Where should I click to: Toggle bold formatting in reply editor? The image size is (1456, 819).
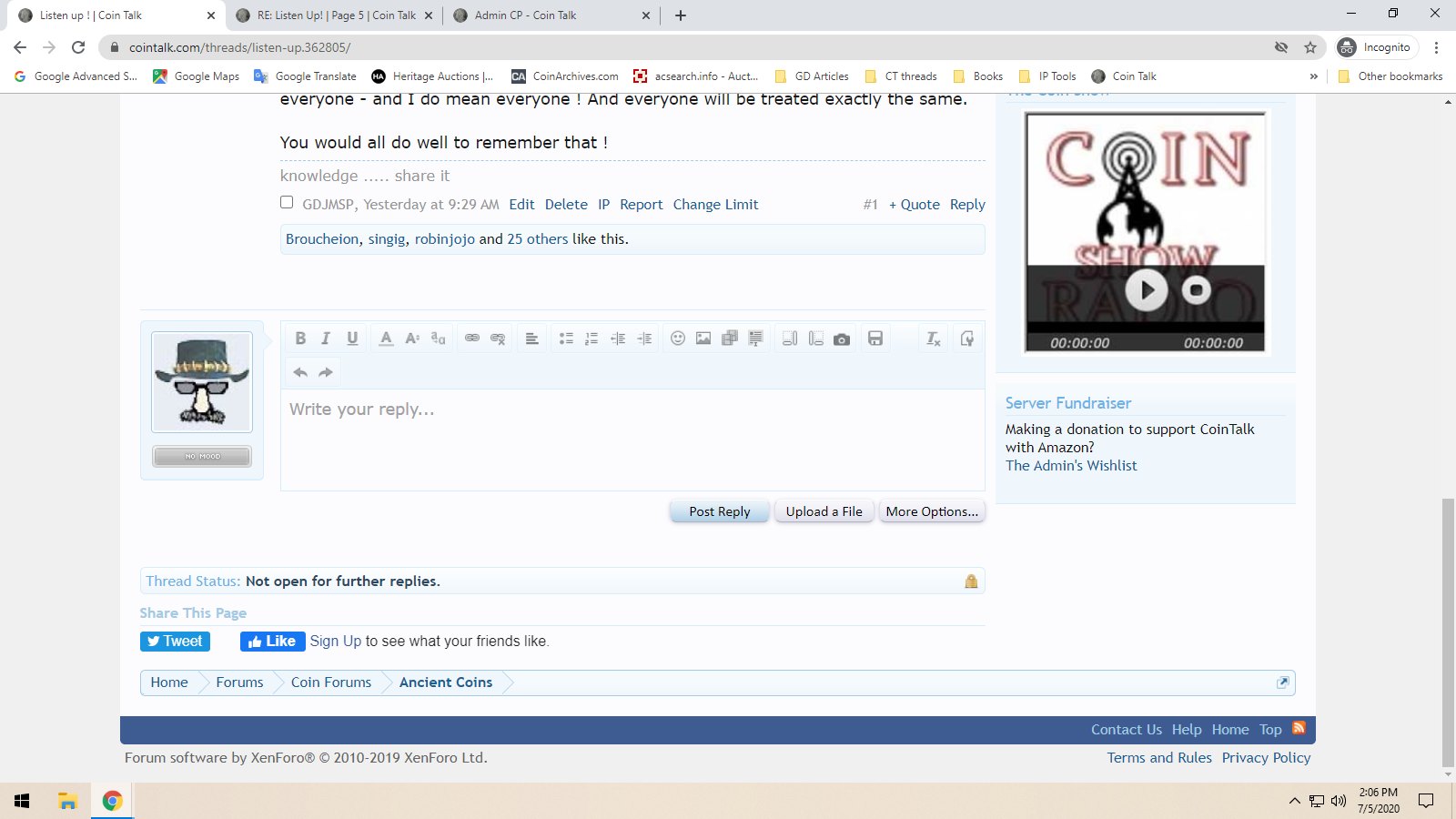click(300, 339)
